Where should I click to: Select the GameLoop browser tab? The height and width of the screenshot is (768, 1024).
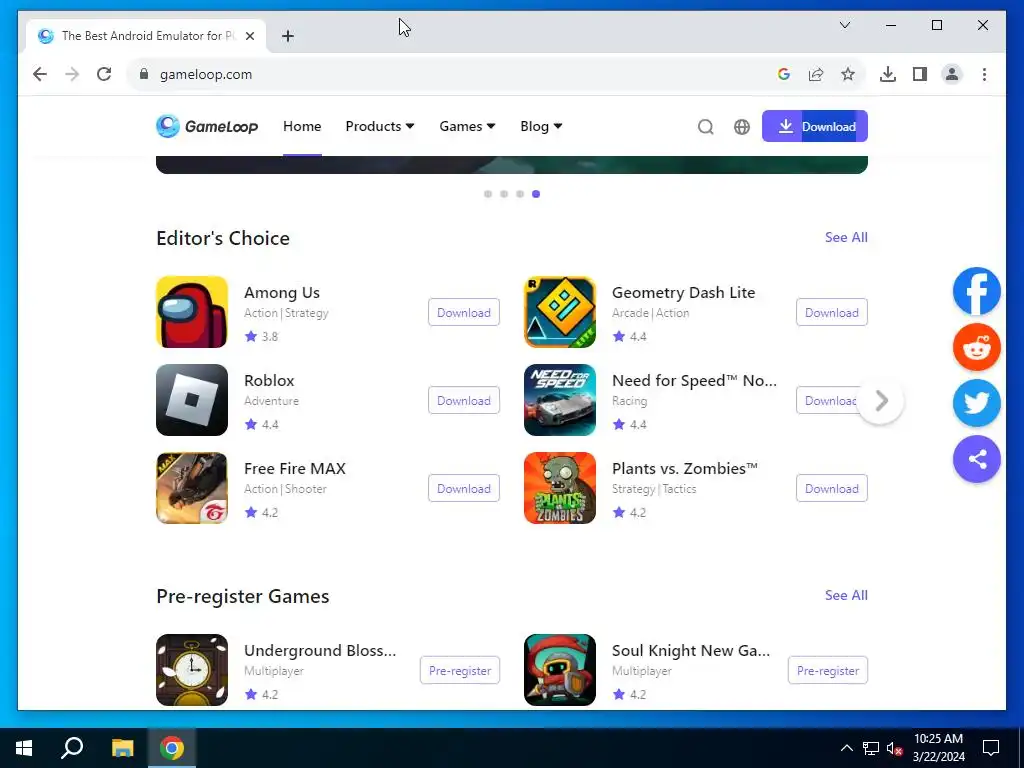pos(146,36)
